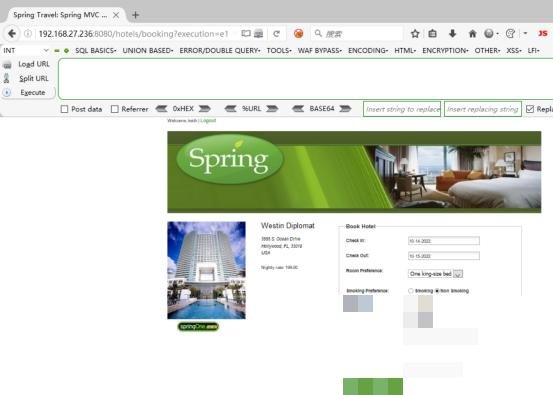
Task: Click the Westin Diplomat hotel name
Action: point(288,226)
